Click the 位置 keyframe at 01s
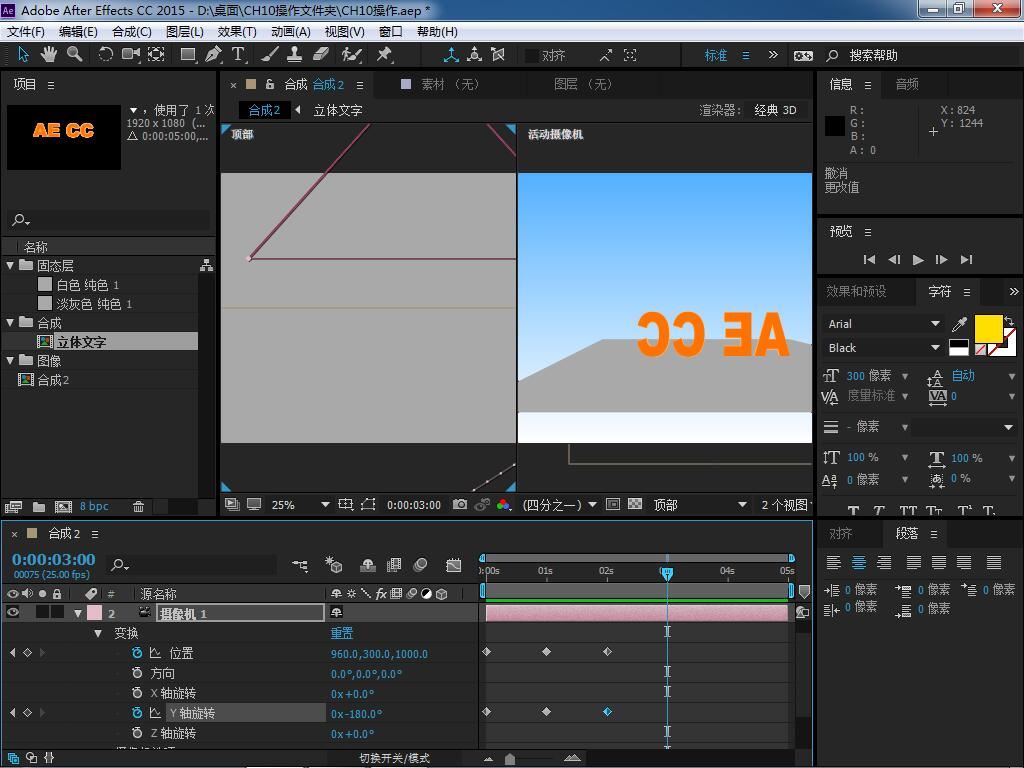This screenshot has height=768, width=1024. click(547, 652)
